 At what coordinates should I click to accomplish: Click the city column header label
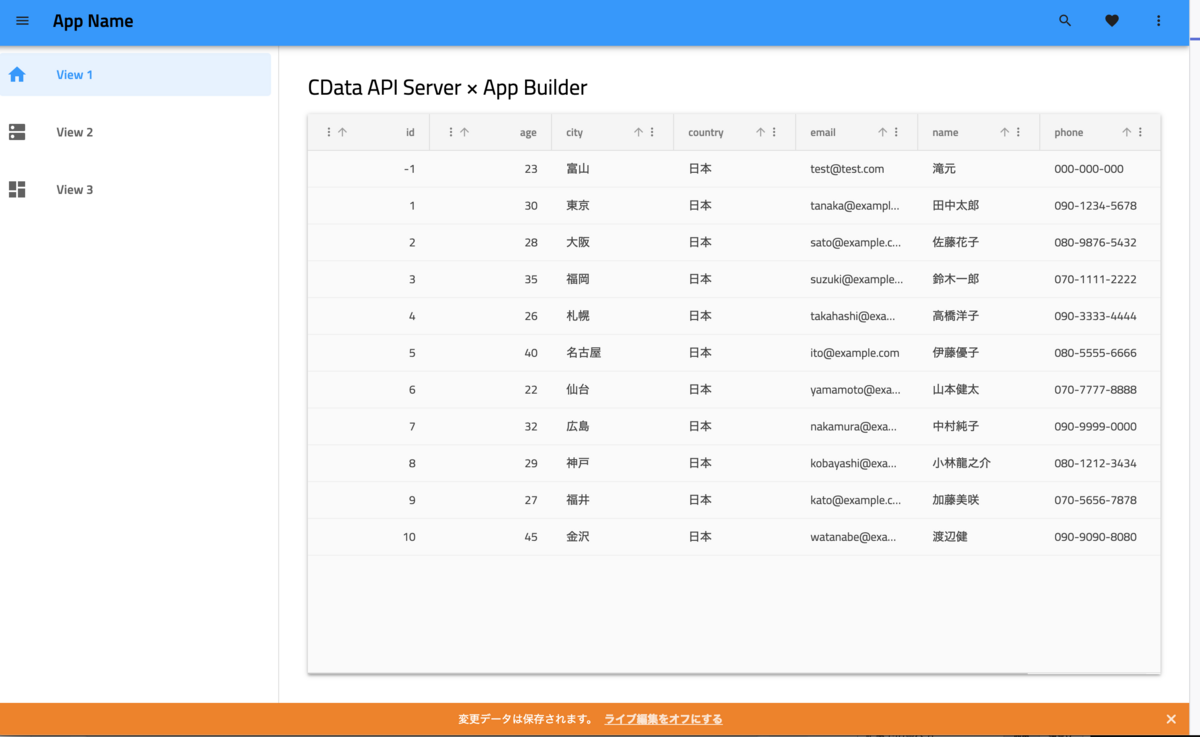click(x=574, y=133)
